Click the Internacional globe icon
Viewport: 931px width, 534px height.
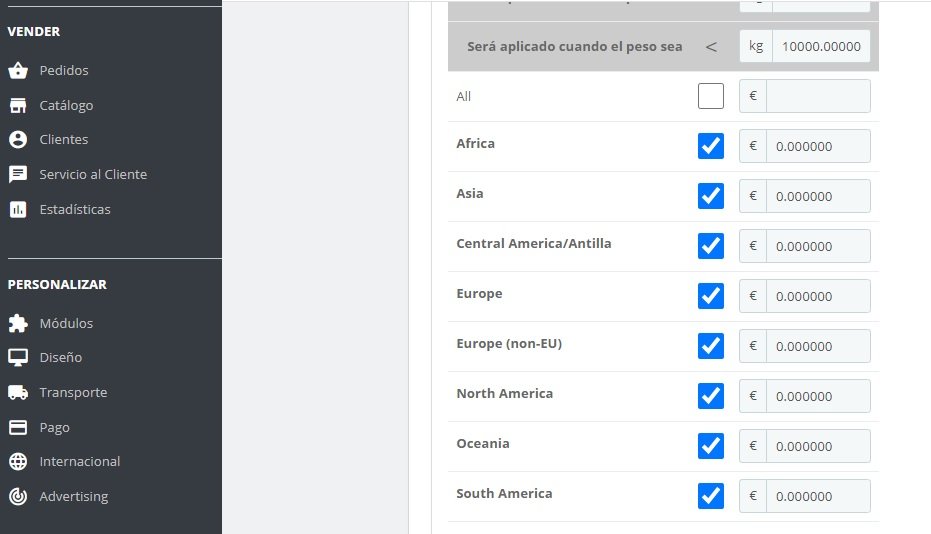18,462
